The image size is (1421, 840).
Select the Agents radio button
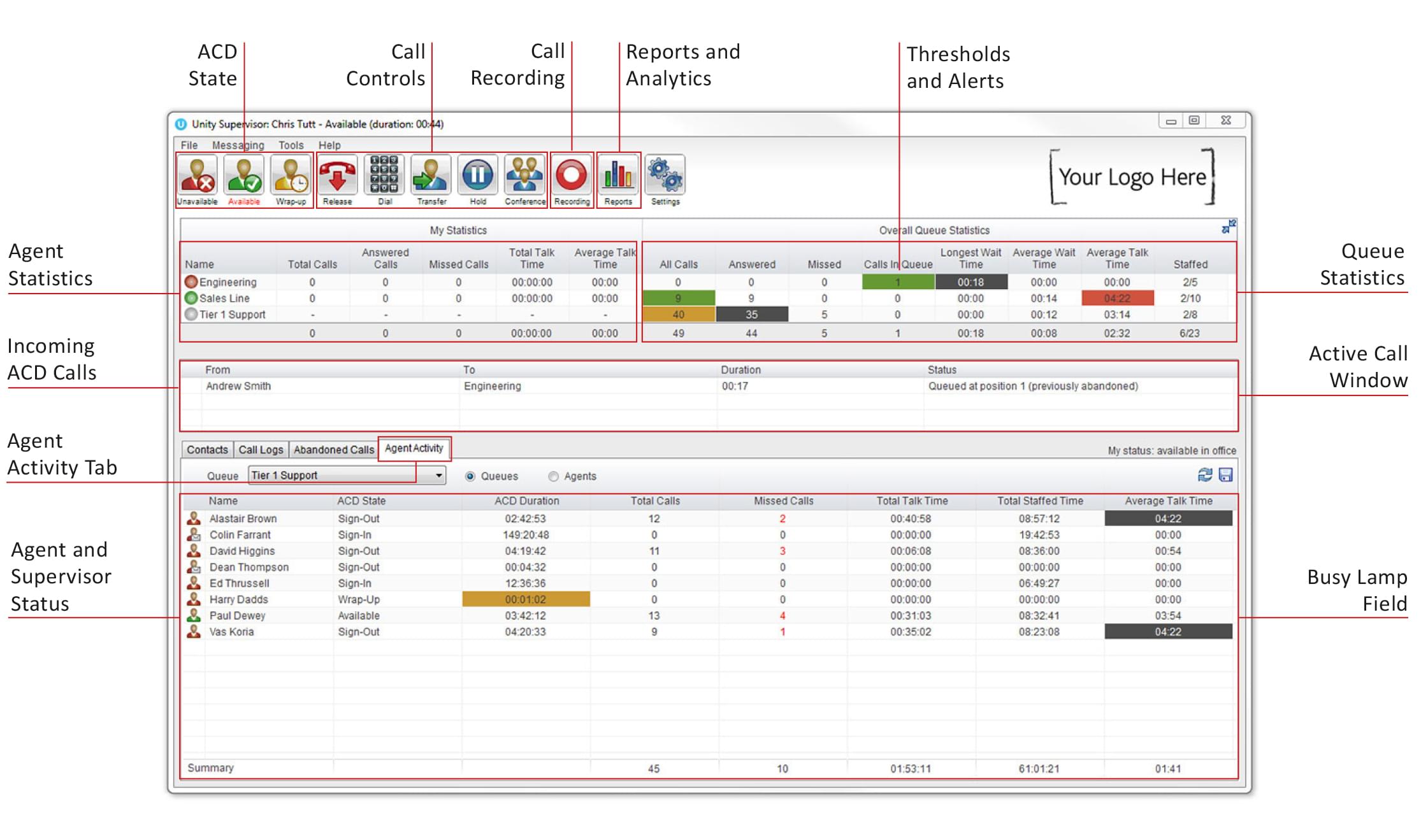click(553, 476)
